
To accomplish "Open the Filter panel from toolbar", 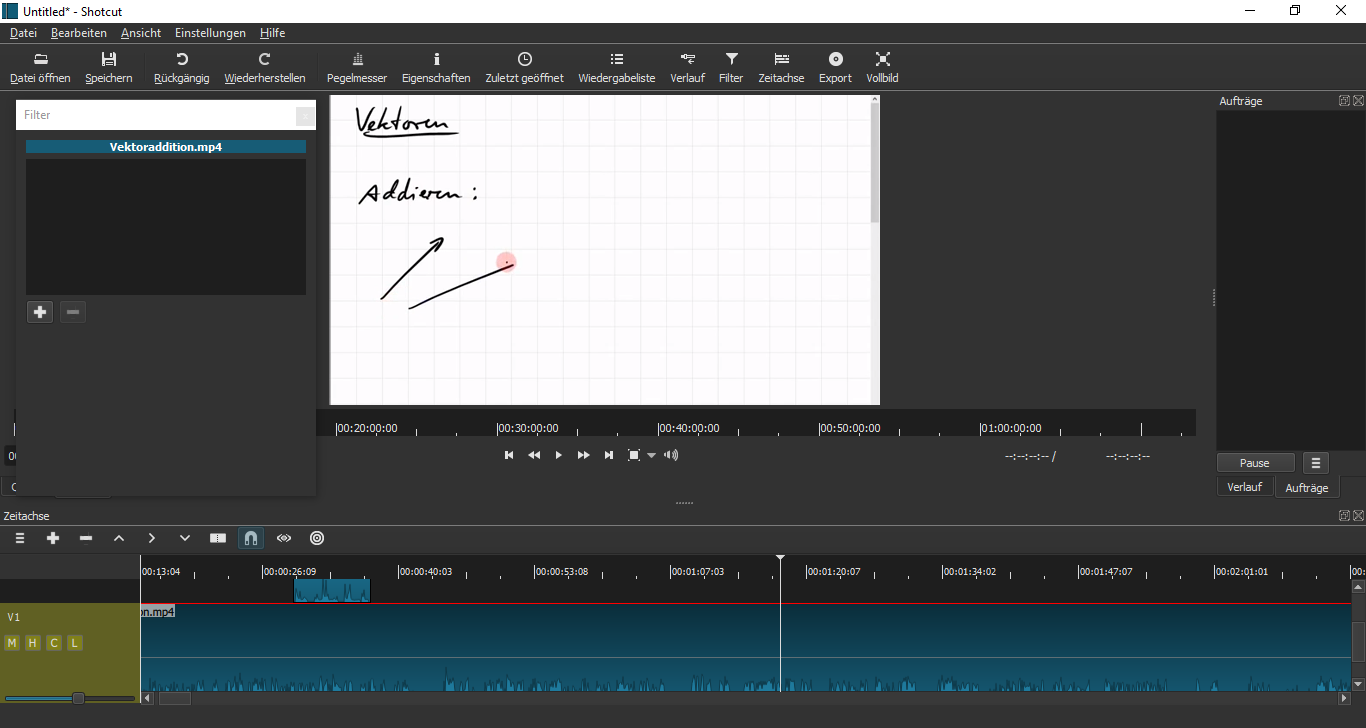I will tap(731, 67).
